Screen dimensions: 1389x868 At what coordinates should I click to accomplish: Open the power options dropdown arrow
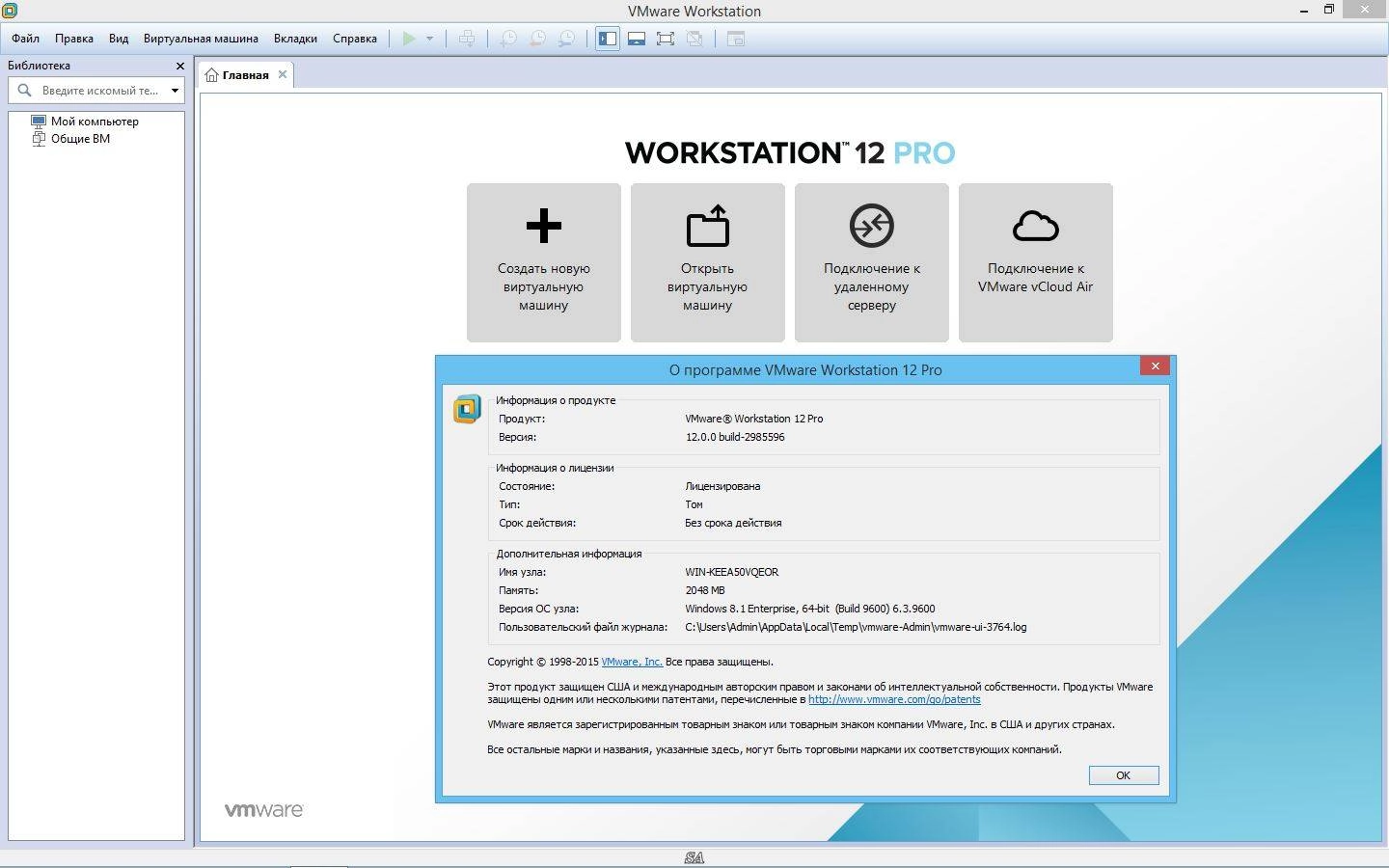click(429, 39)
